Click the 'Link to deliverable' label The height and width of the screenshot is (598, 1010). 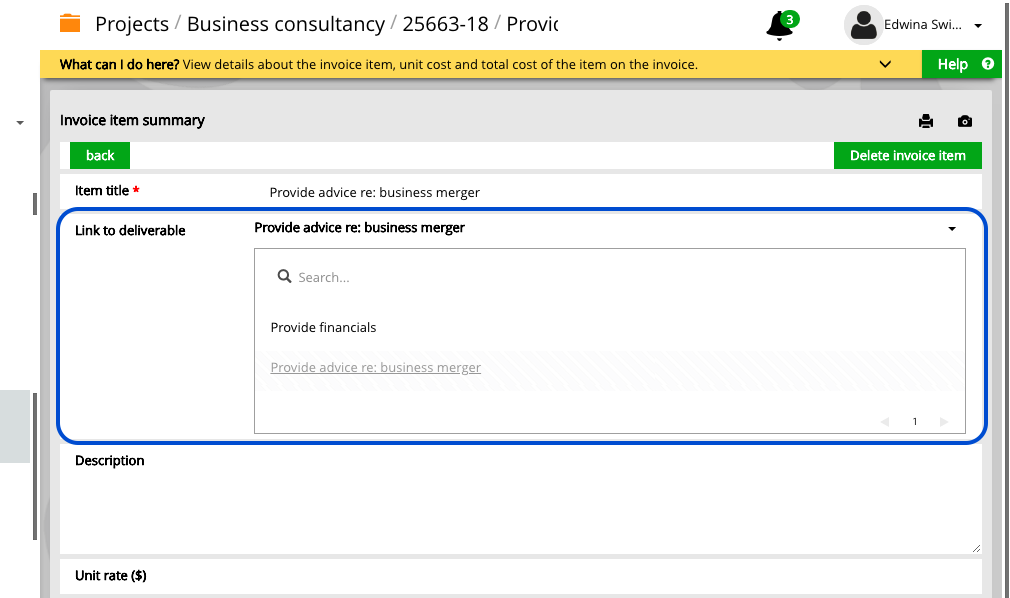[130, 230]
